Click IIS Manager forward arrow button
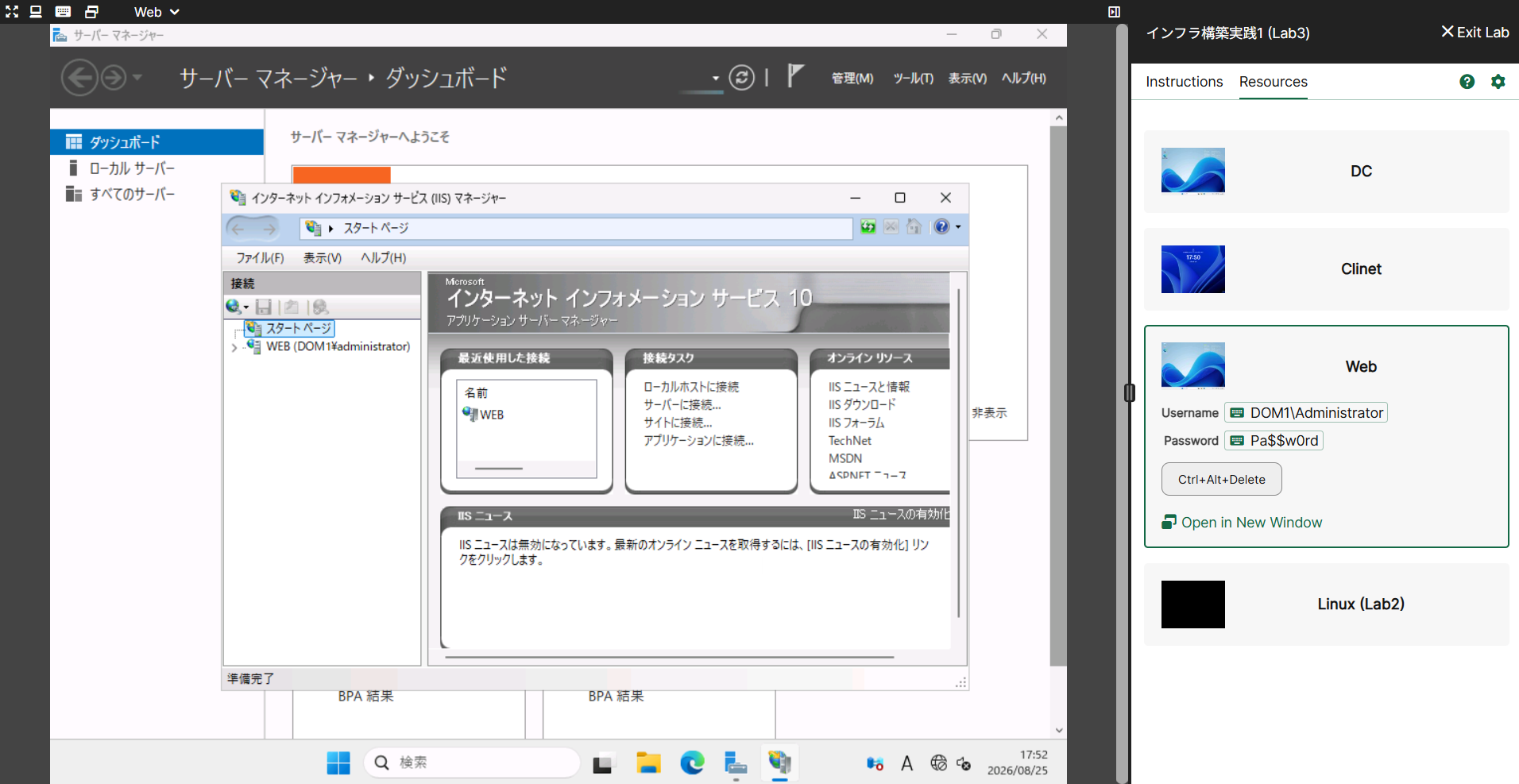 click(x=269, y=229)
